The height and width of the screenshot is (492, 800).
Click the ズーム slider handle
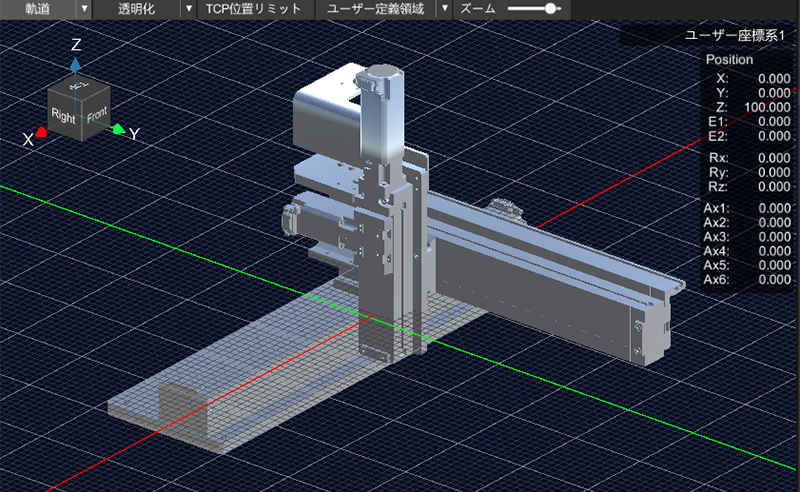click(x=549, y=9)
